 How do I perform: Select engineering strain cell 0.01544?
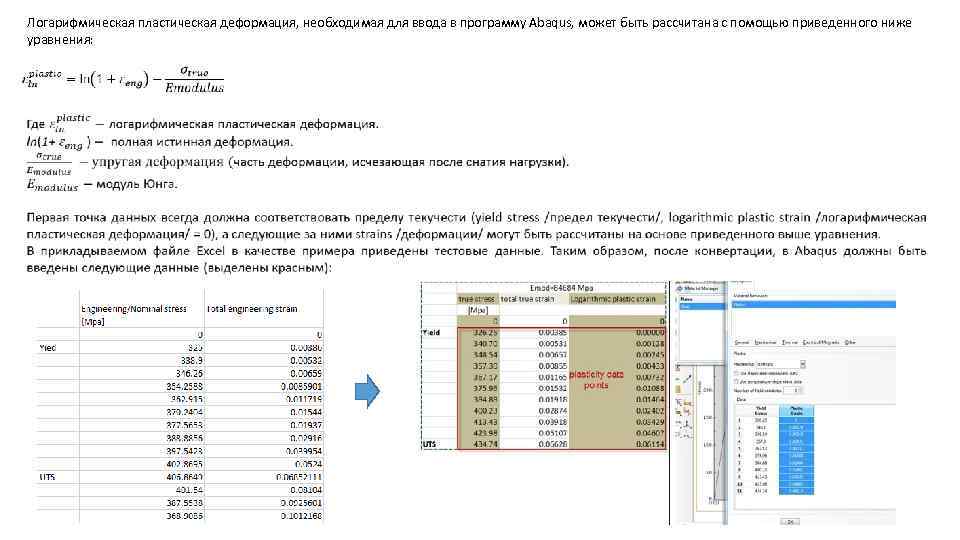(x=263, y=412)
